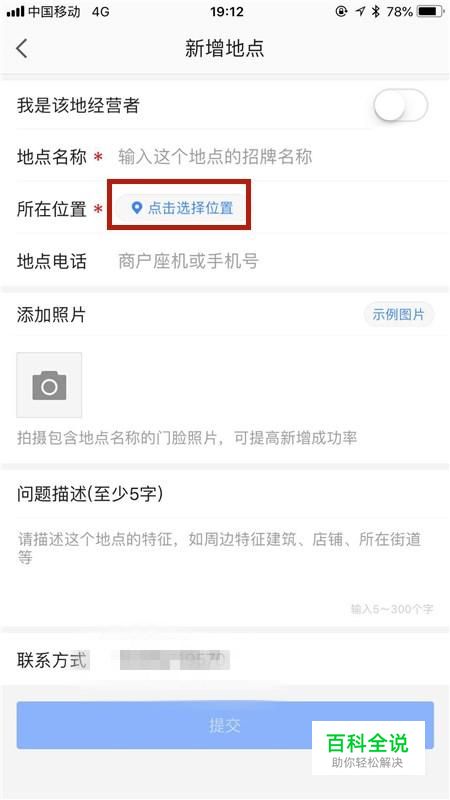Screen dimensions: 450x800
Task: Open the 示例图片 sample images
Action: click(398, 314)
